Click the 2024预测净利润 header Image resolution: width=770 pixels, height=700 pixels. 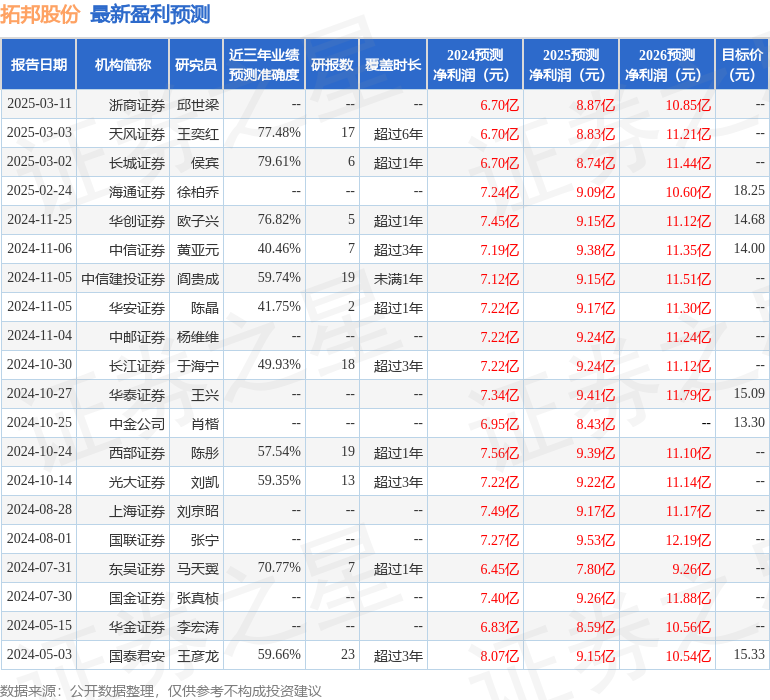click(475, 64)
